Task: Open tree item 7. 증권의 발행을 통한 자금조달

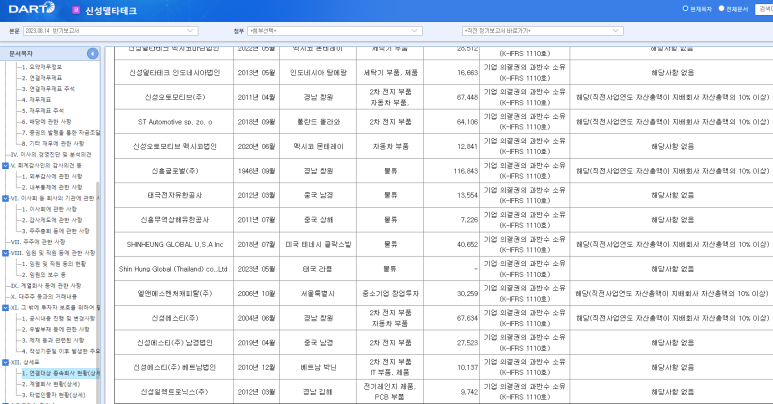Action: point(61,132)
